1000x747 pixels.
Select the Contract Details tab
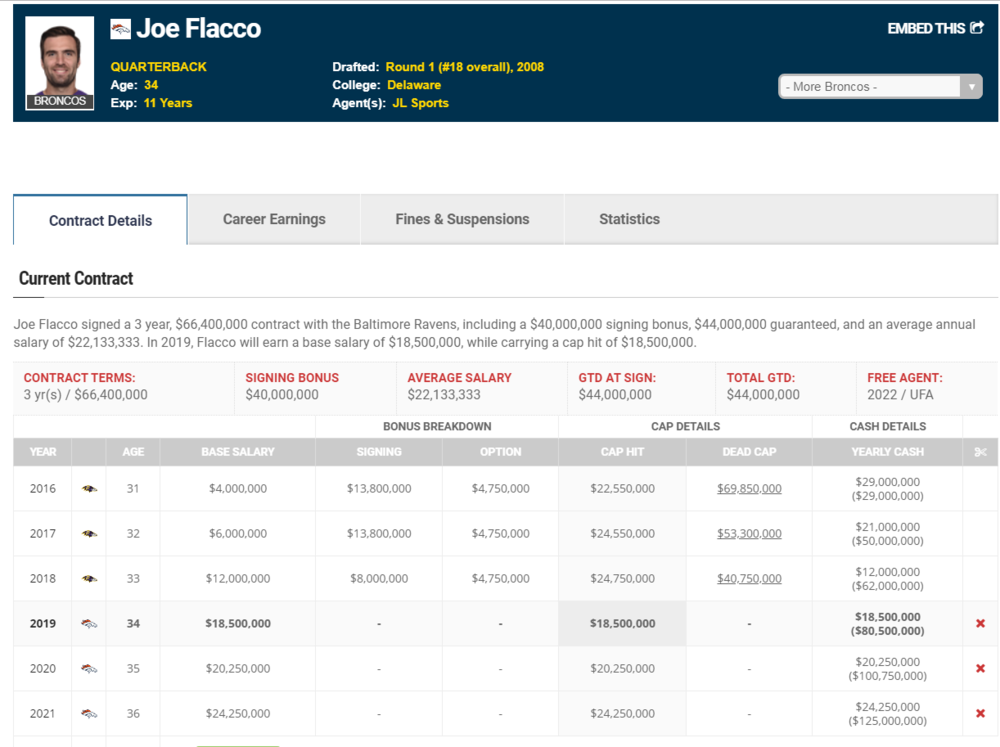100,220
